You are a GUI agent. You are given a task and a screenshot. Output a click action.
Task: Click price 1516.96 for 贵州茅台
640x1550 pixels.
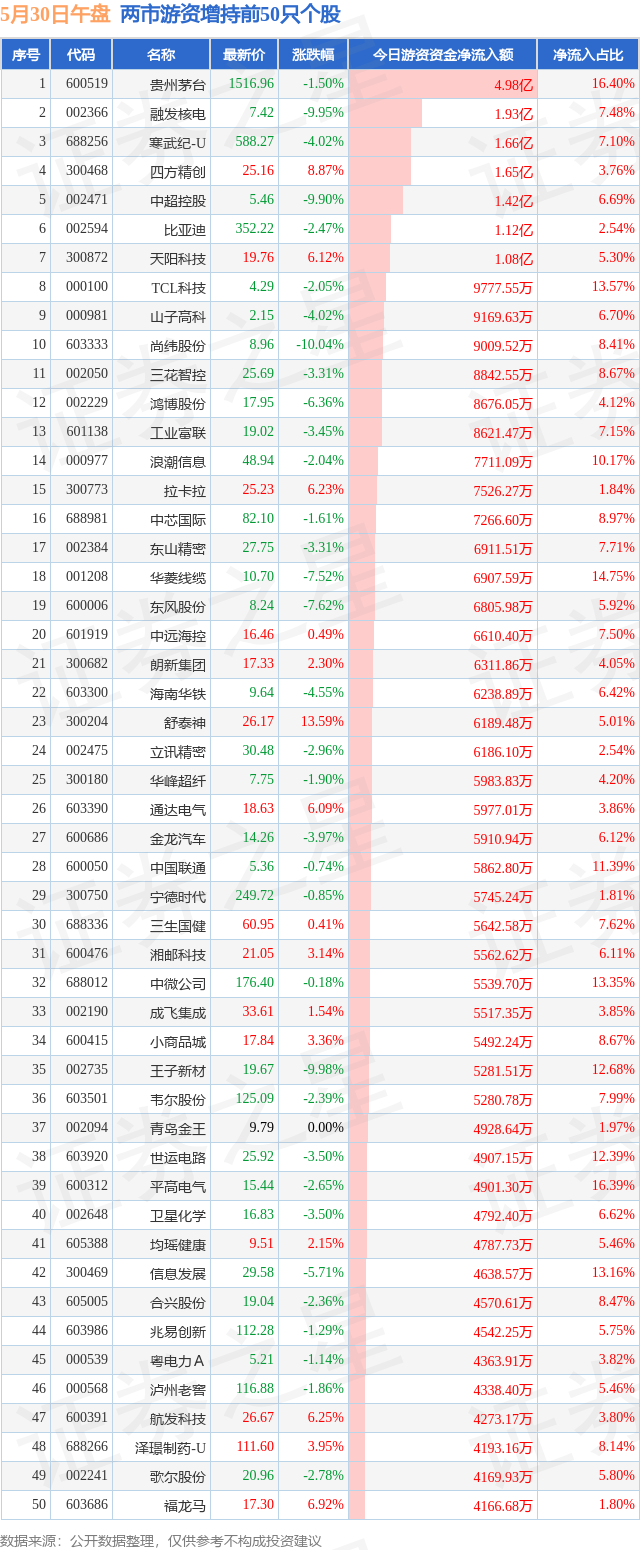click(x=251, y=84)
